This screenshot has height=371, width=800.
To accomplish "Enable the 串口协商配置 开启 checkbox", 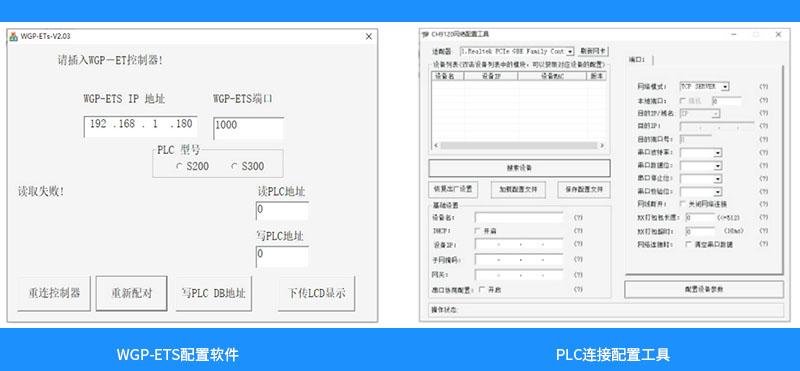I will click(482, 289).
